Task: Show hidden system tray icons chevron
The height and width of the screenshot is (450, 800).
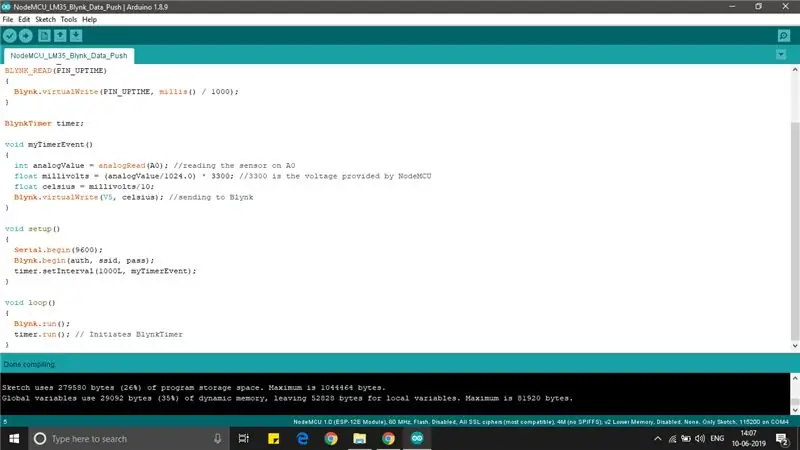Action: tap(658, 439)
